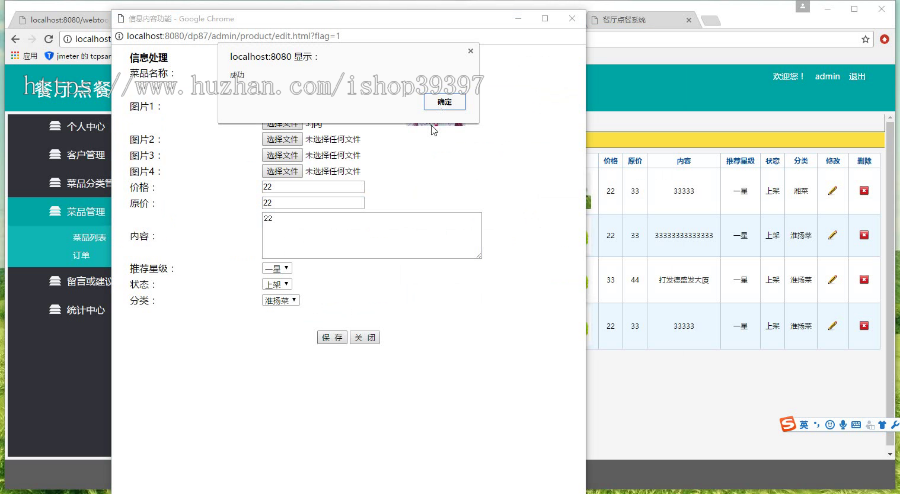Open the jmeter bookmark in the bookmarks bar
The image size is (900, 494).
(x=77, y=56)
